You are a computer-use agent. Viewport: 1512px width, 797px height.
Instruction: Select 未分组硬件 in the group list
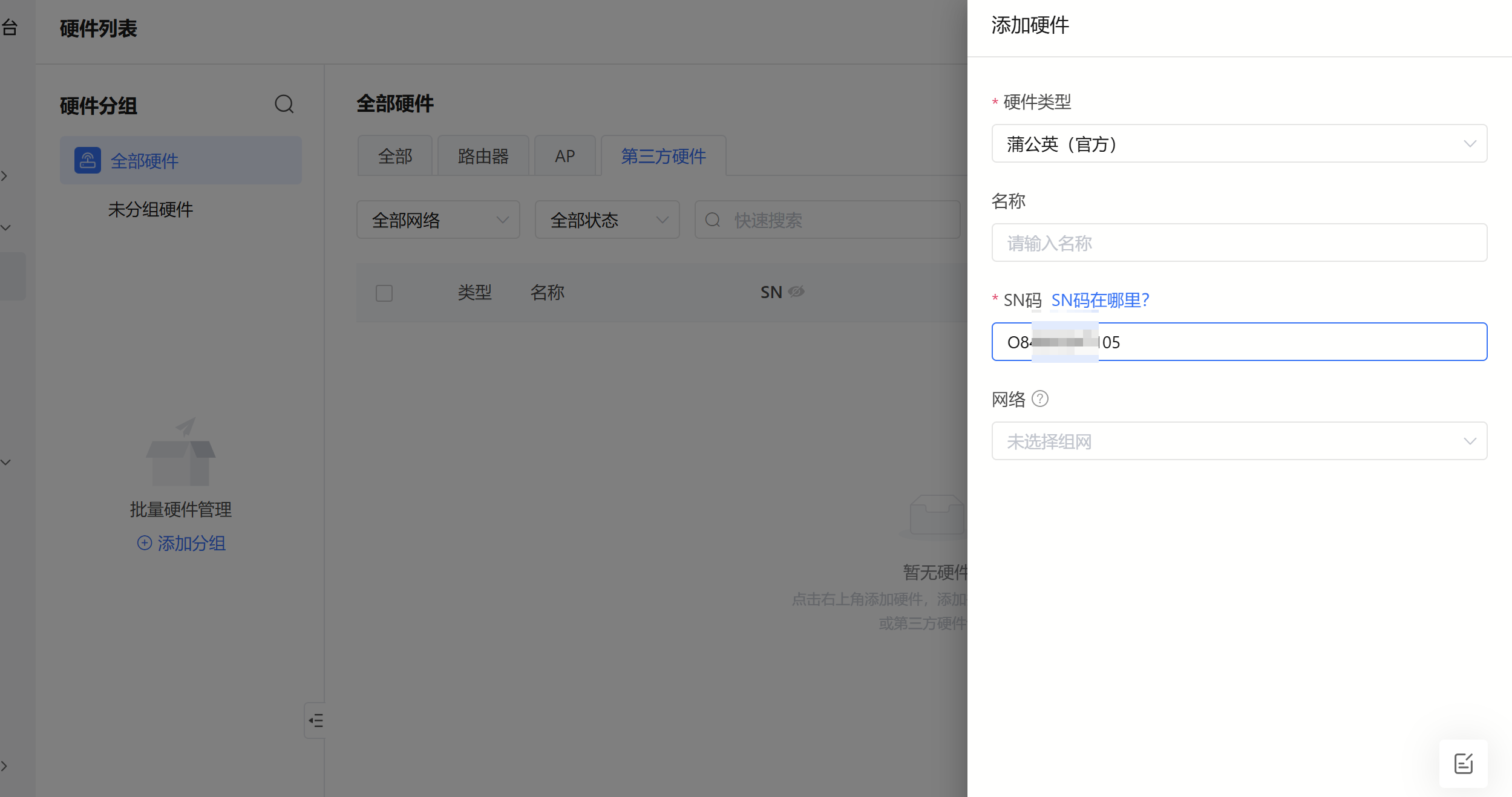tap(151, 209)
